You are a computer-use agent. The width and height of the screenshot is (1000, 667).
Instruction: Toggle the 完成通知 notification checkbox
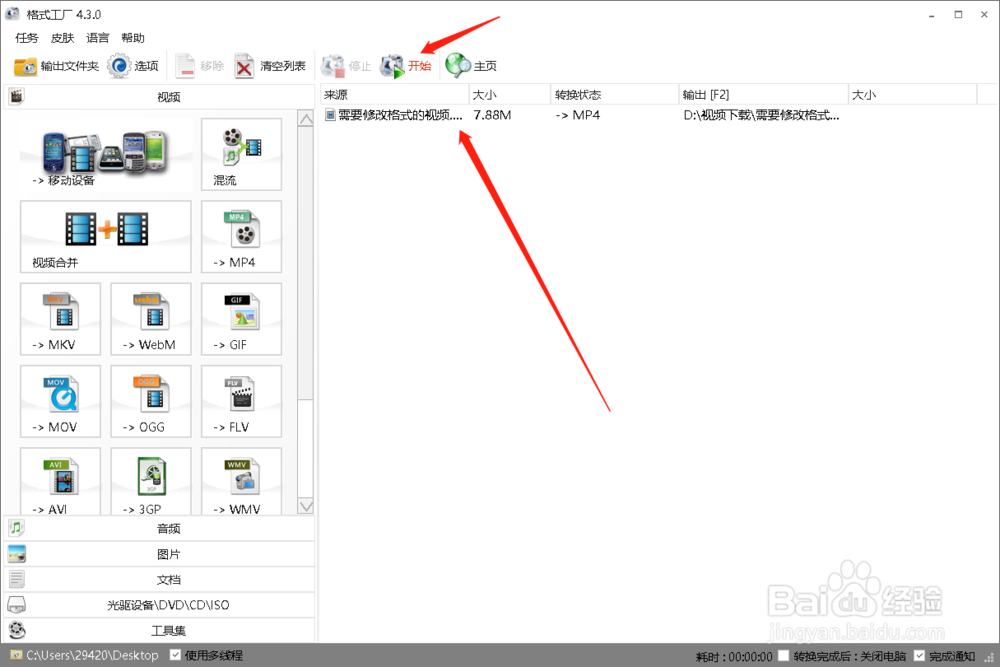point(919,656)
